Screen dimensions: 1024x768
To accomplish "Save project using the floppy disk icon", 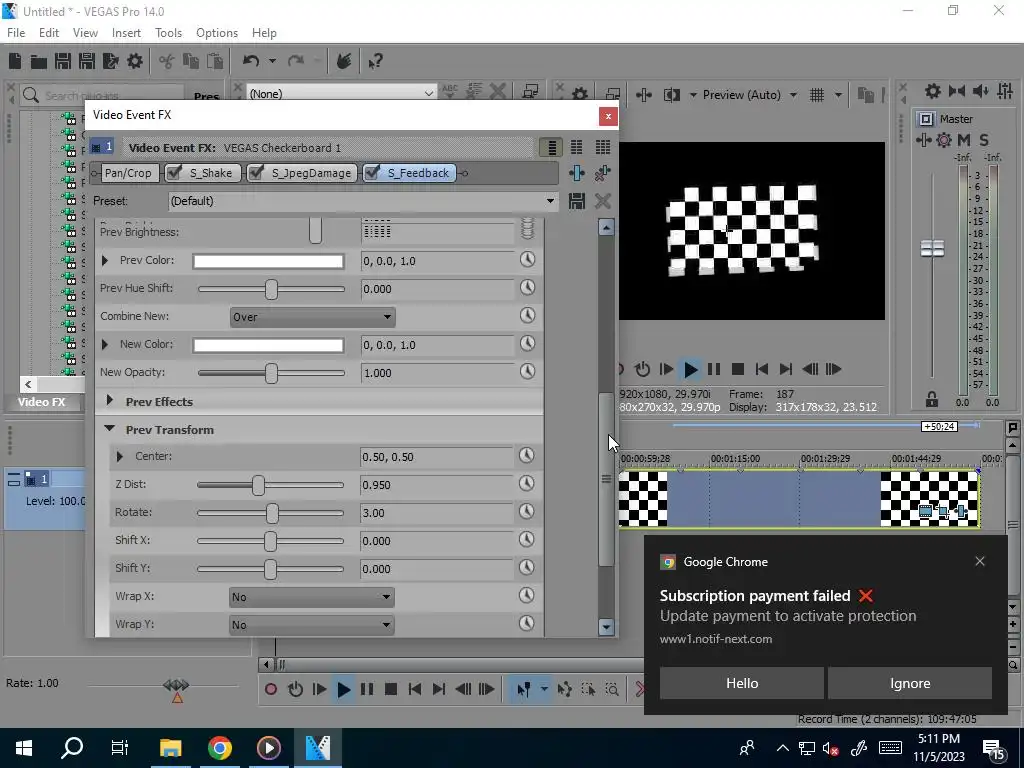I will [63, 61].
